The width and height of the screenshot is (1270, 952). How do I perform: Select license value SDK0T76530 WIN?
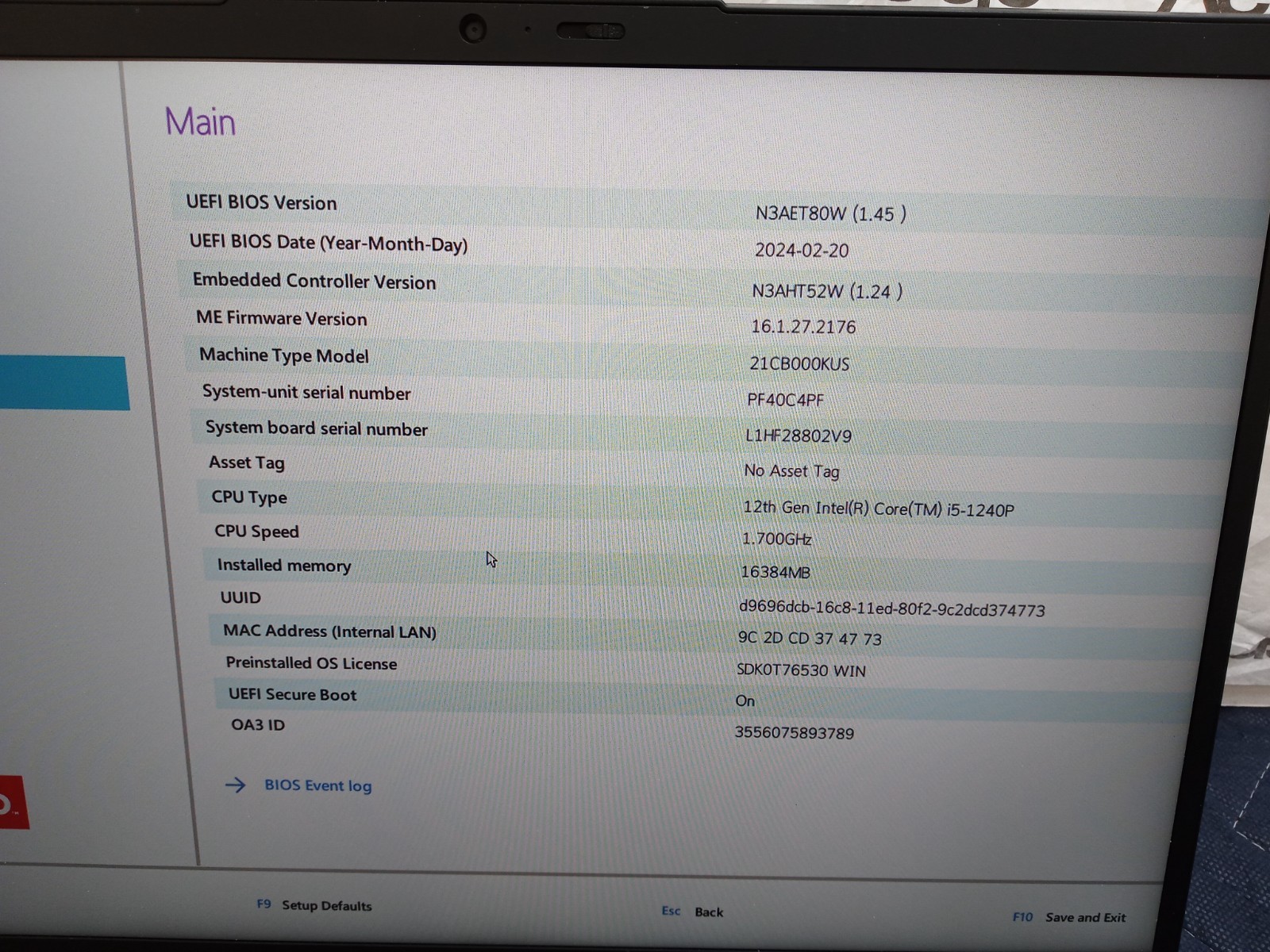(x=801, y=670)
